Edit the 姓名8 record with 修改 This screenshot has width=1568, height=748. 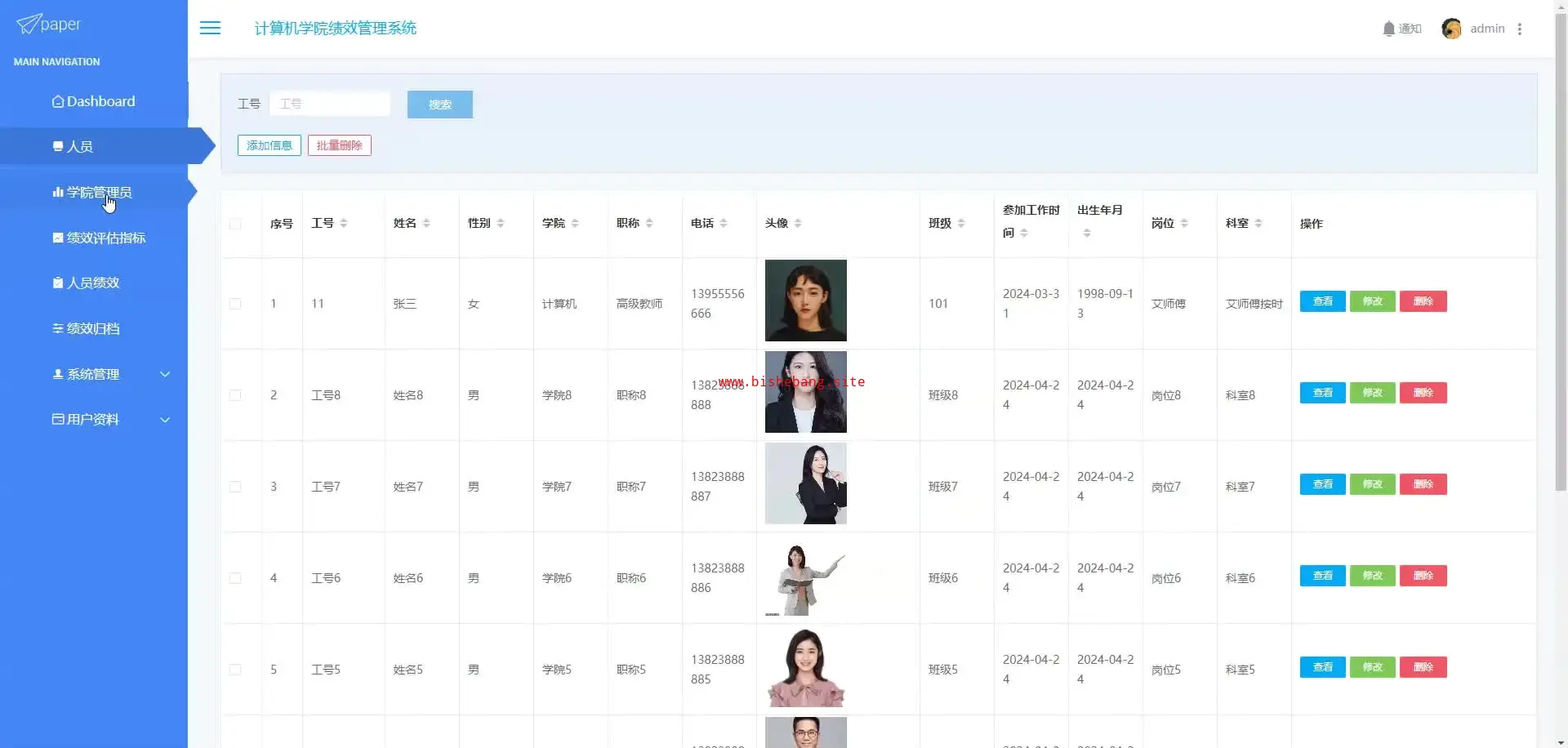1373,393
